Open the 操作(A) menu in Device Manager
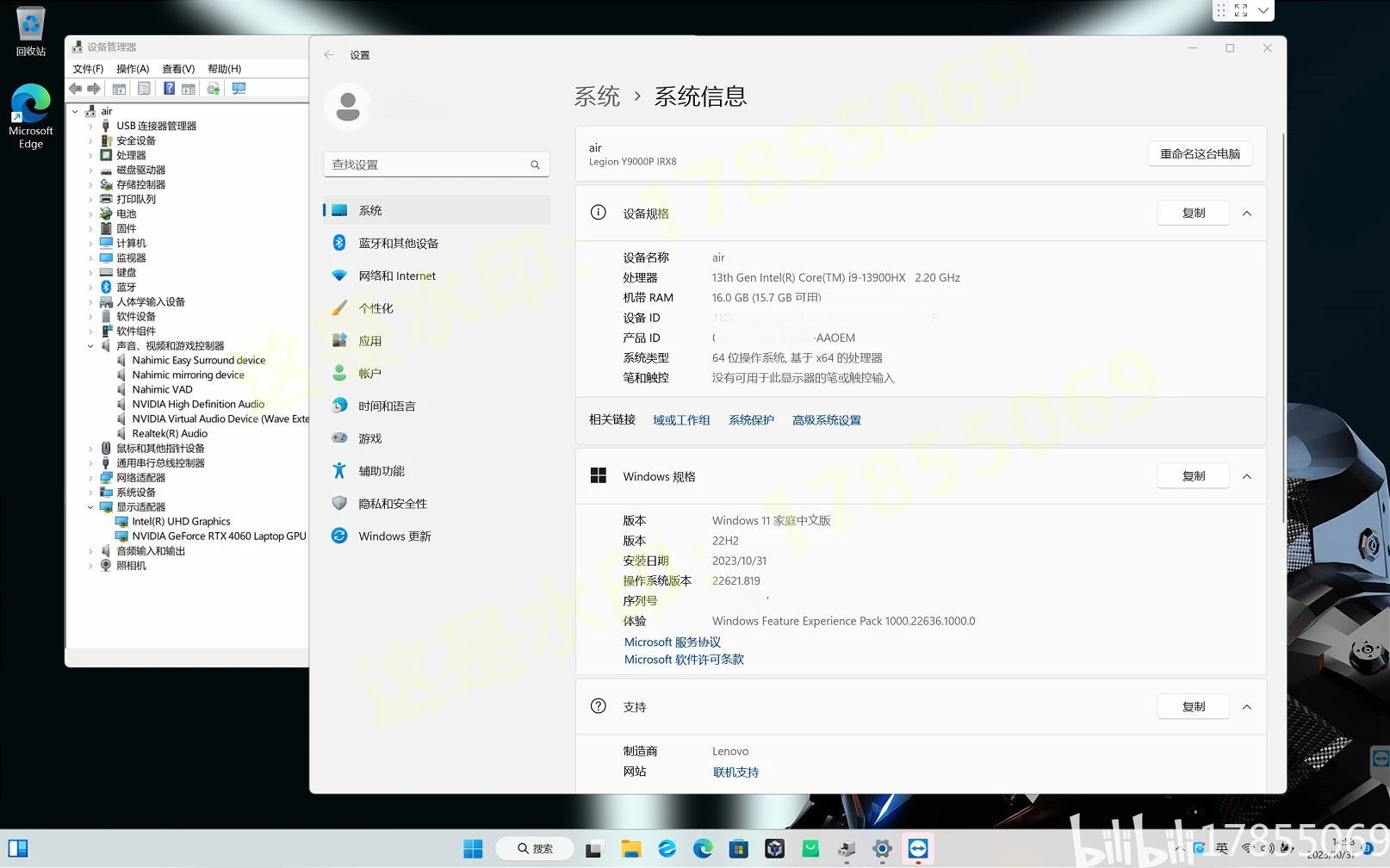The image size is (1390, 868). click(x=133, y=69)
